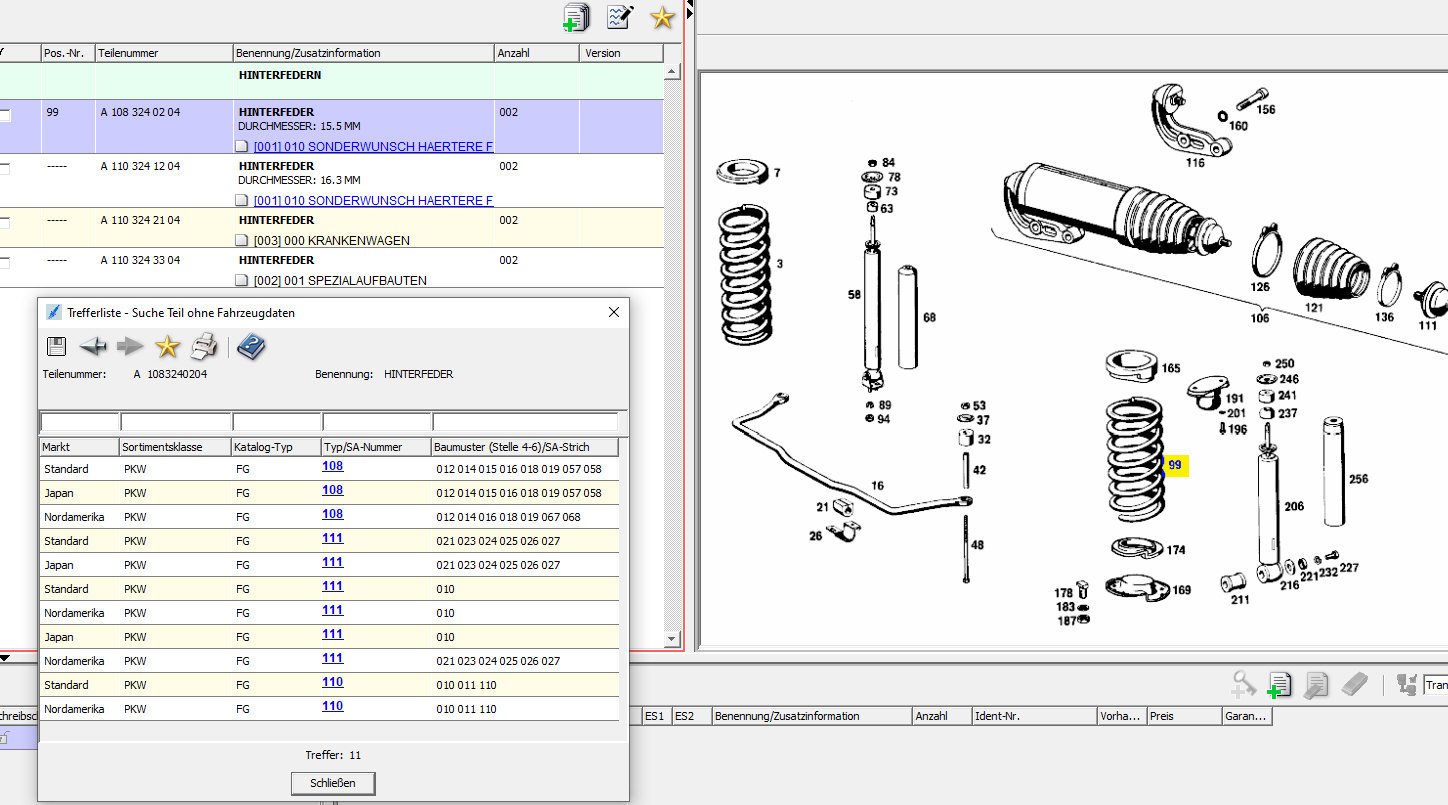1448x805 pixels.
Task: Click the note icon in the A 110 324 12 04 row
Action: pyautogui.click(x=241, y=201)
